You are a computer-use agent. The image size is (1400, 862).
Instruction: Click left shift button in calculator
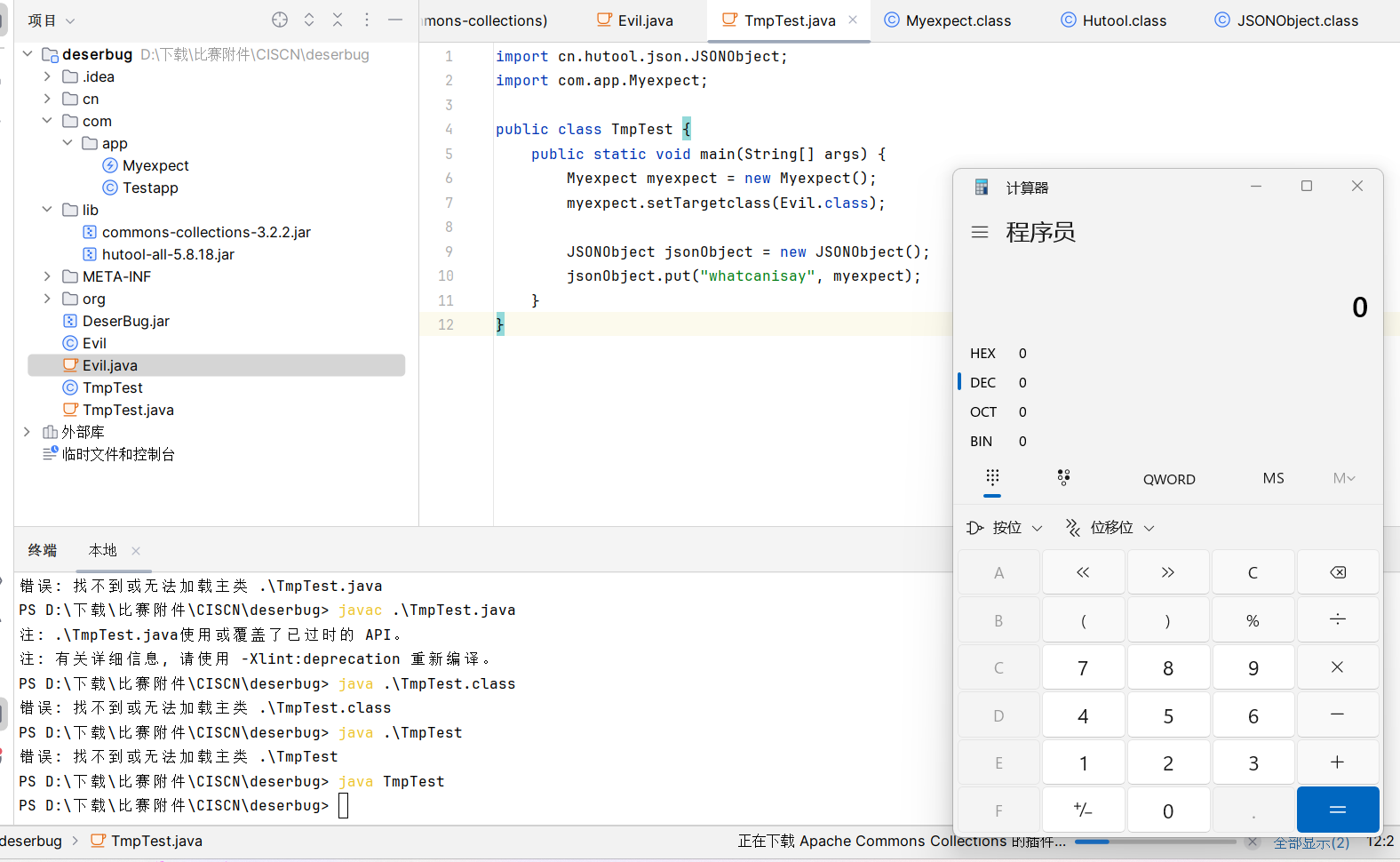1083,572
